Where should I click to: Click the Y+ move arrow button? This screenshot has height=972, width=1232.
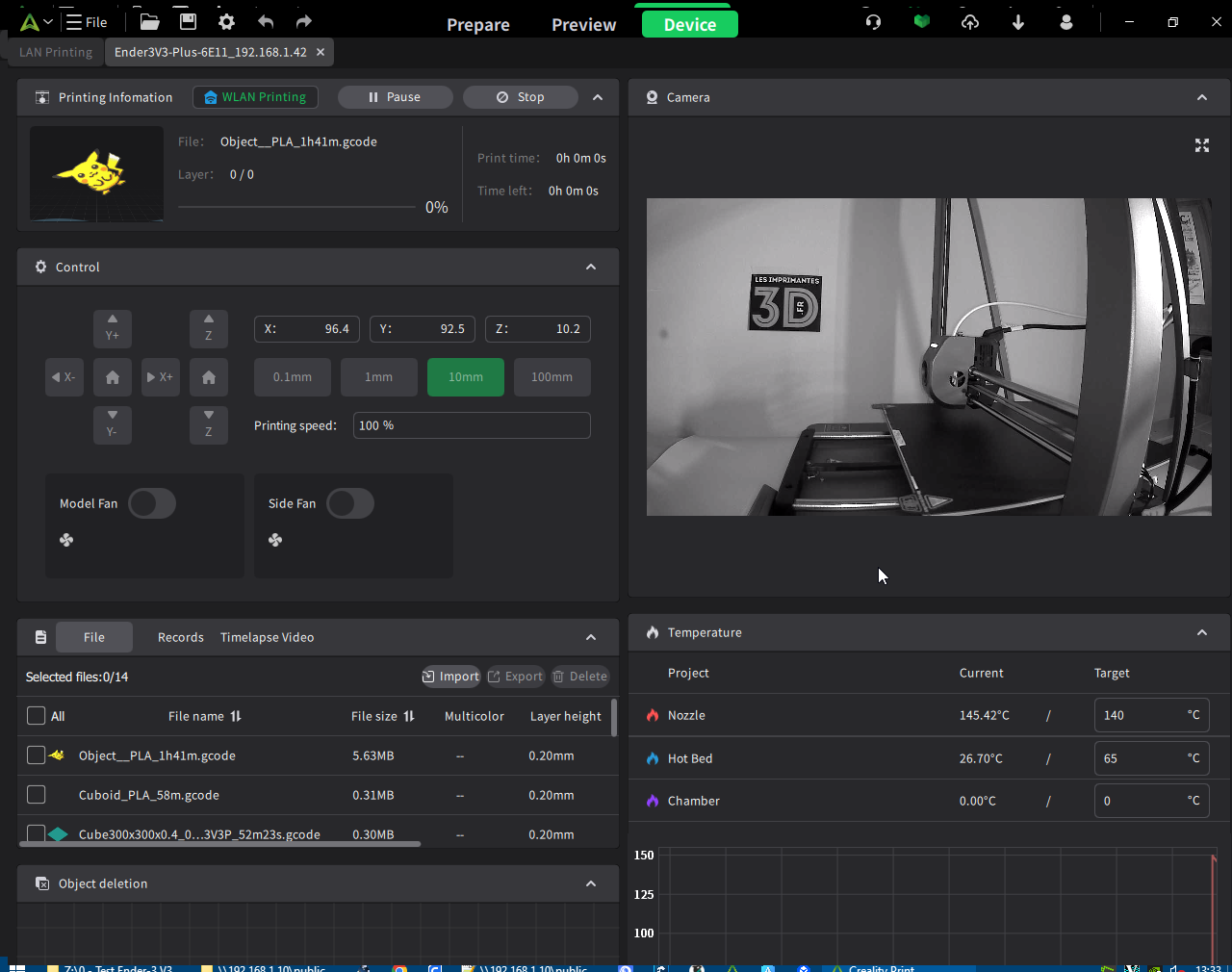113,328
